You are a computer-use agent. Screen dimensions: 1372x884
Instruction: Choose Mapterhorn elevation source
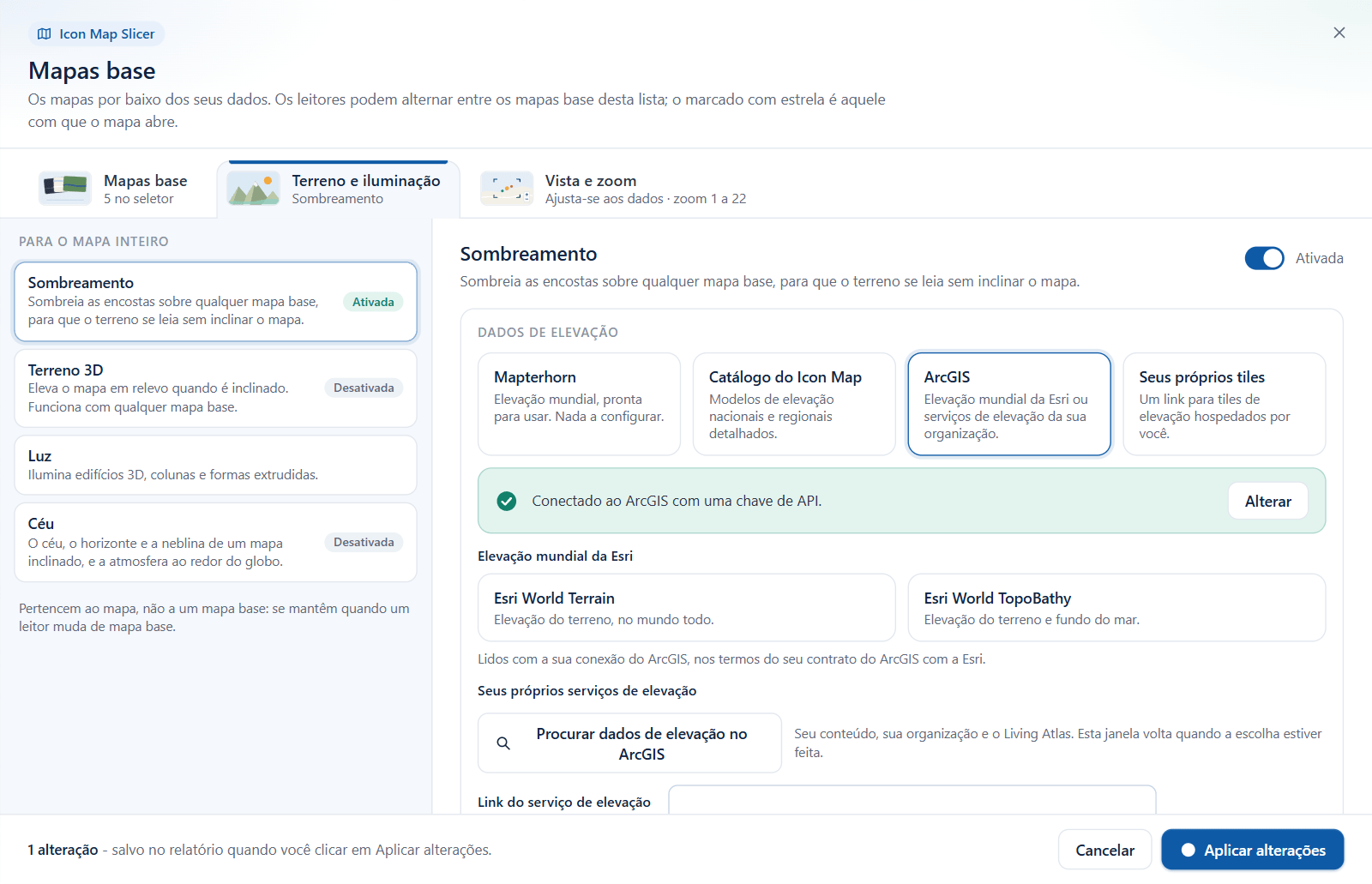click(579, 404)
